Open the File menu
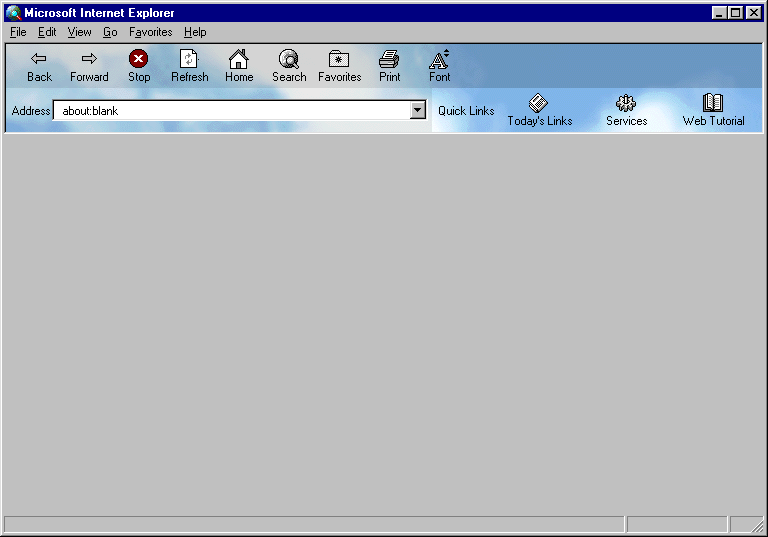768x537 pixels. pyautogui.click(x=18, y=32)
